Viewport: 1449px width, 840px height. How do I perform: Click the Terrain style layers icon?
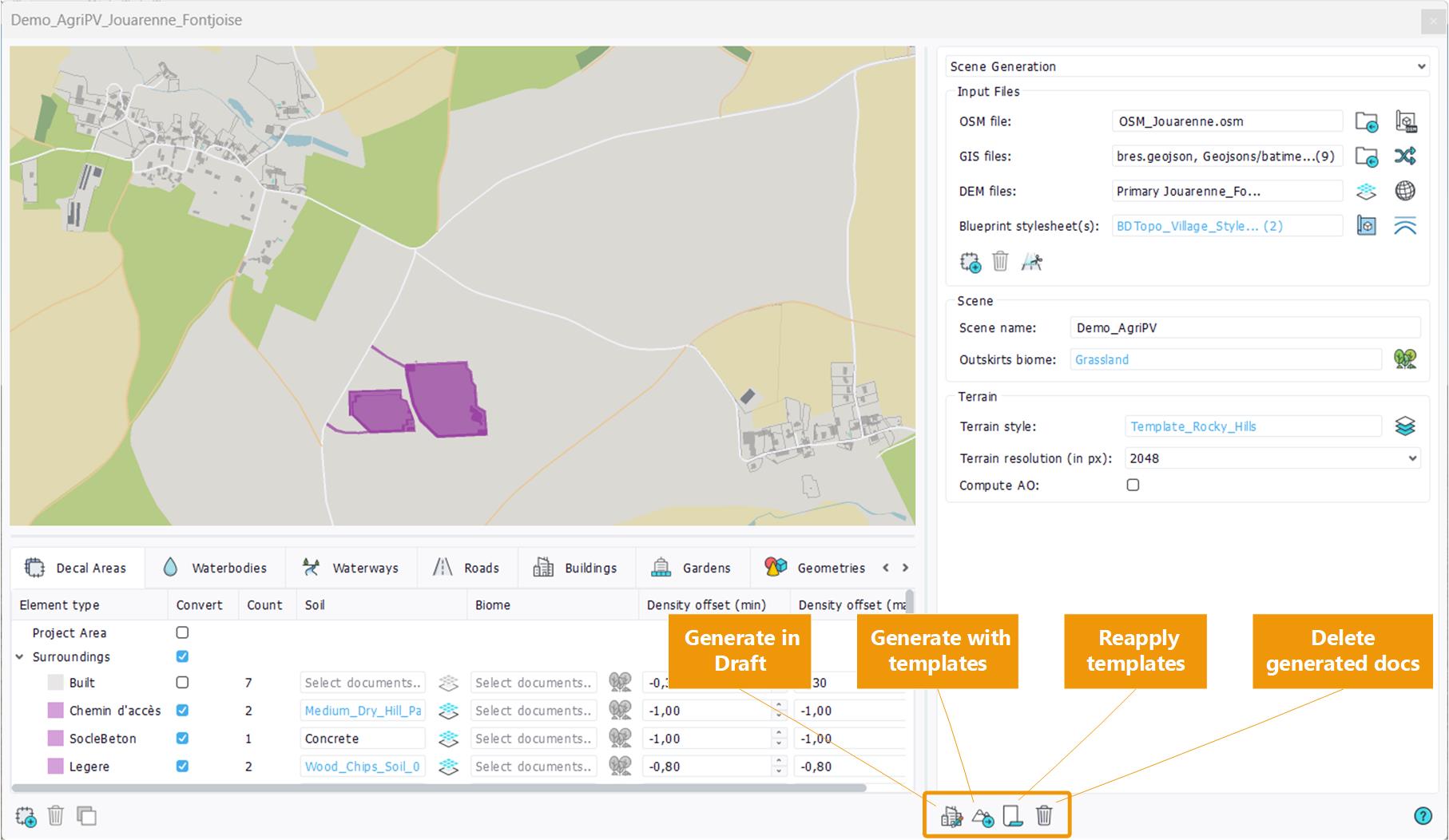pos(1405,426)
